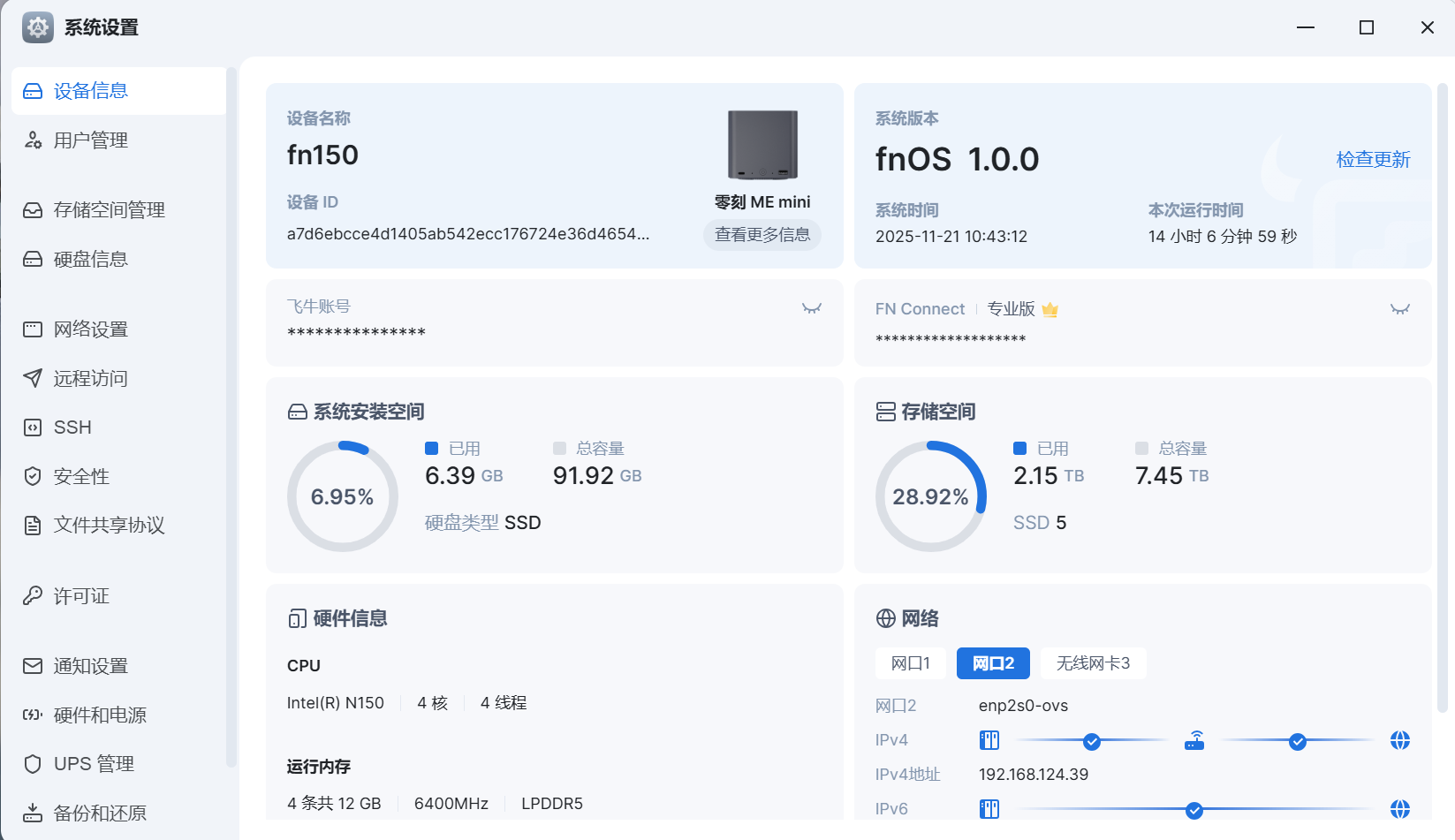Click the 许可证 key icon
The width and height of the screenshot is (1455, 840).
[x=33, y=596]
